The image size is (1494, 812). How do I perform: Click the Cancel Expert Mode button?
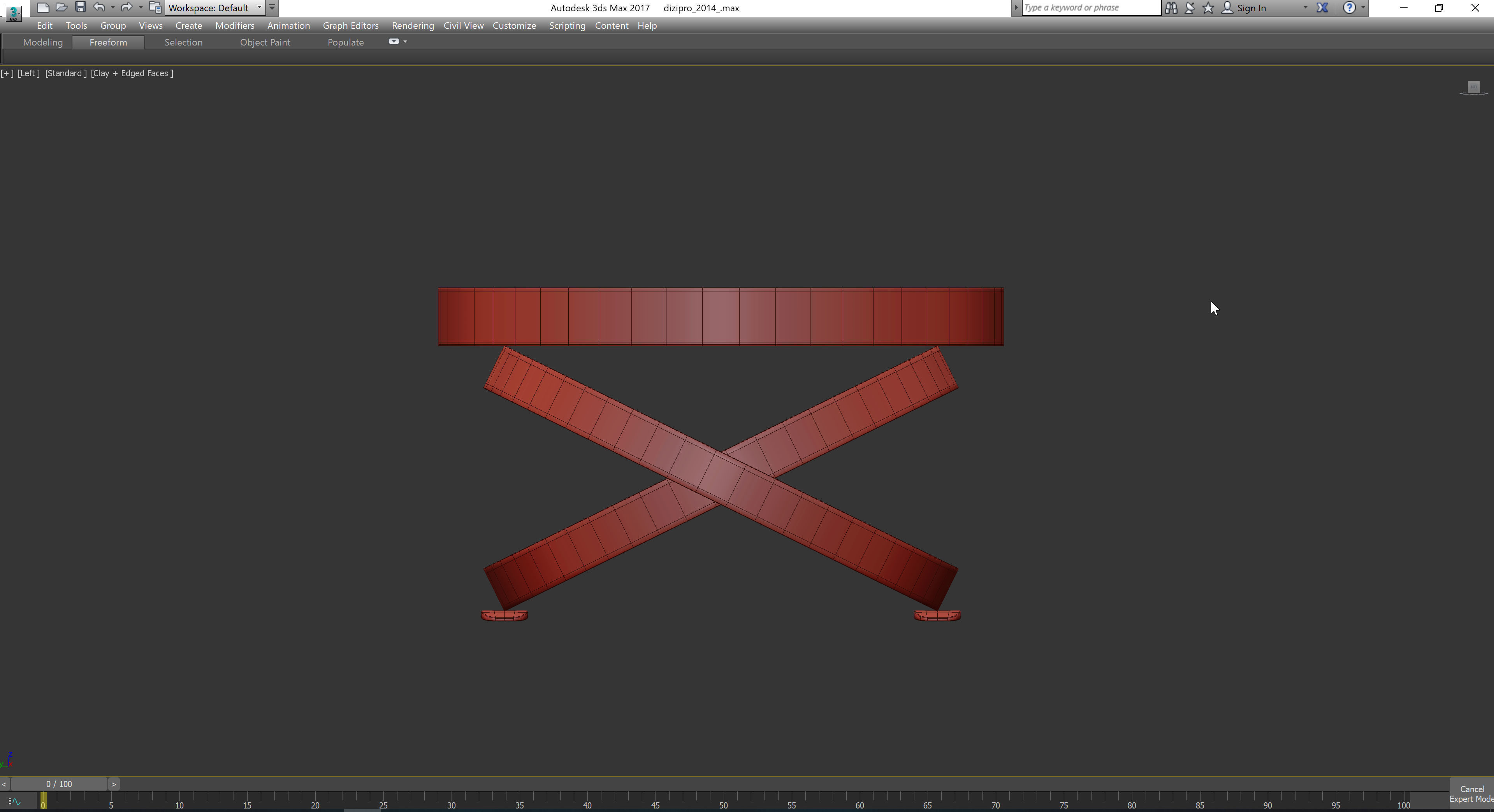pos(1471,794)
